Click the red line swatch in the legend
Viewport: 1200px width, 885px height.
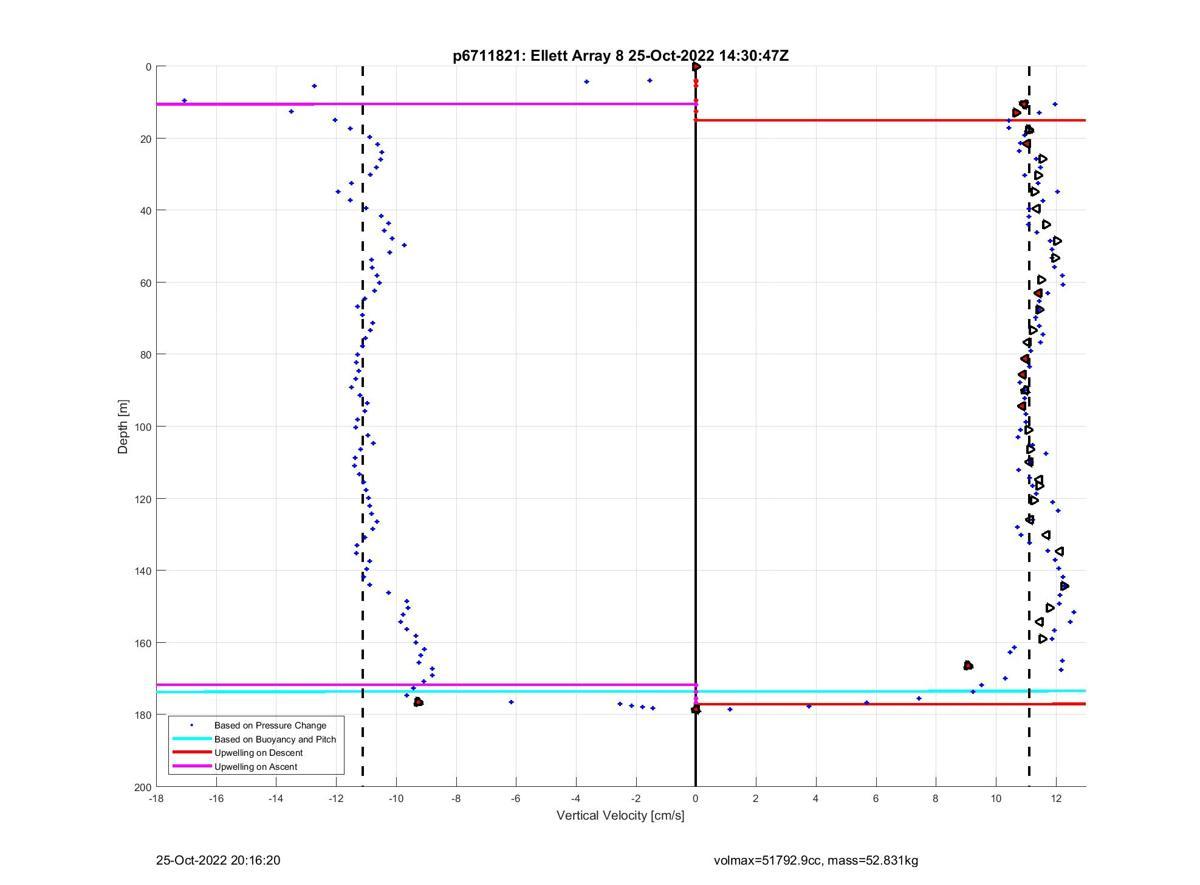coord(191,752)
